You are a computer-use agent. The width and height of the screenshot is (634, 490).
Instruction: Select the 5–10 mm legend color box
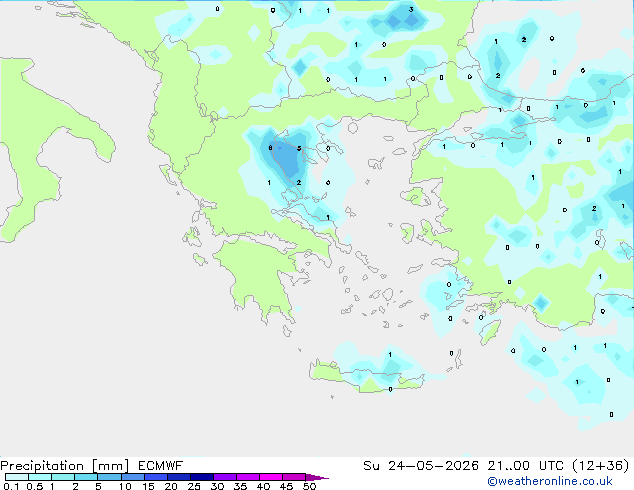[x=110, y=477]
